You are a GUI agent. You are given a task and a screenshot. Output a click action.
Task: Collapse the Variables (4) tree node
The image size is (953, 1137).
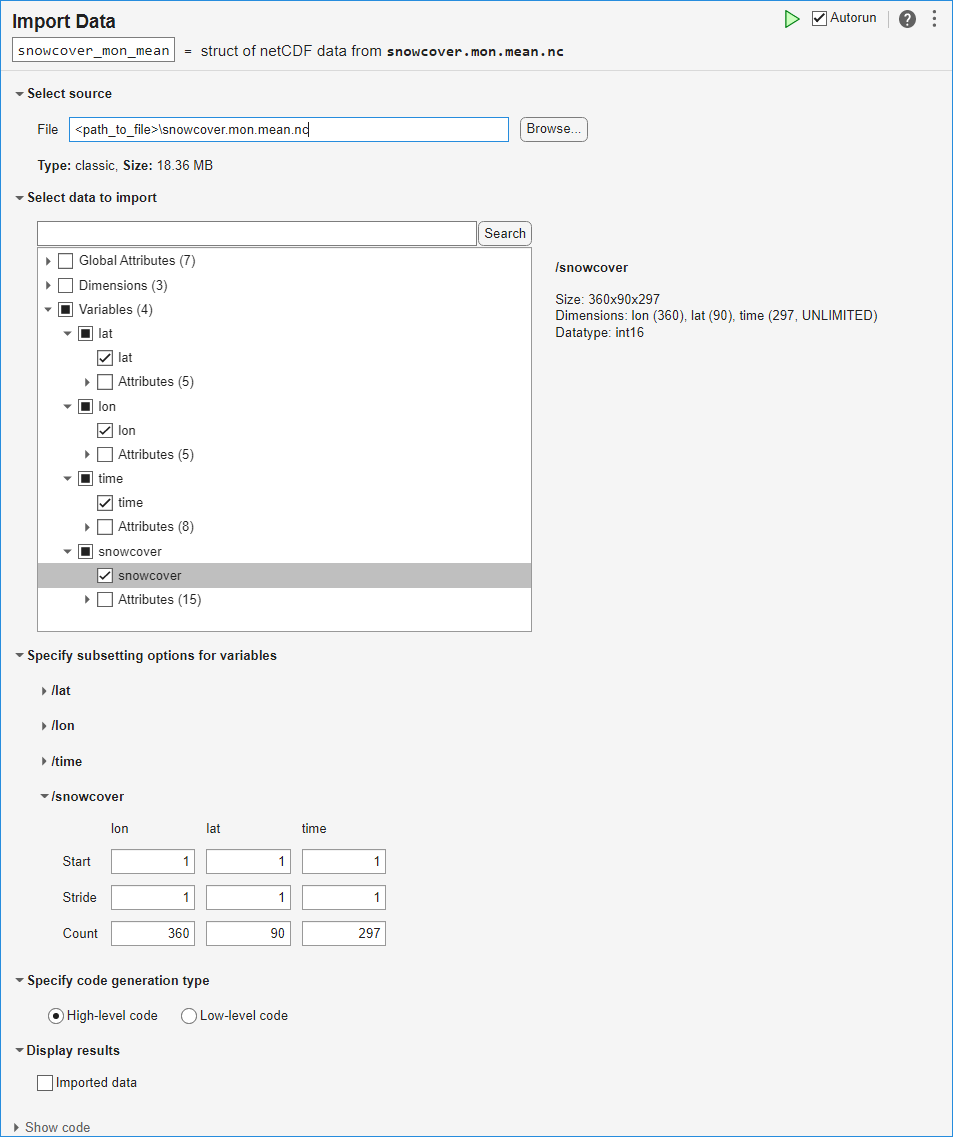[x=48, y=310]
